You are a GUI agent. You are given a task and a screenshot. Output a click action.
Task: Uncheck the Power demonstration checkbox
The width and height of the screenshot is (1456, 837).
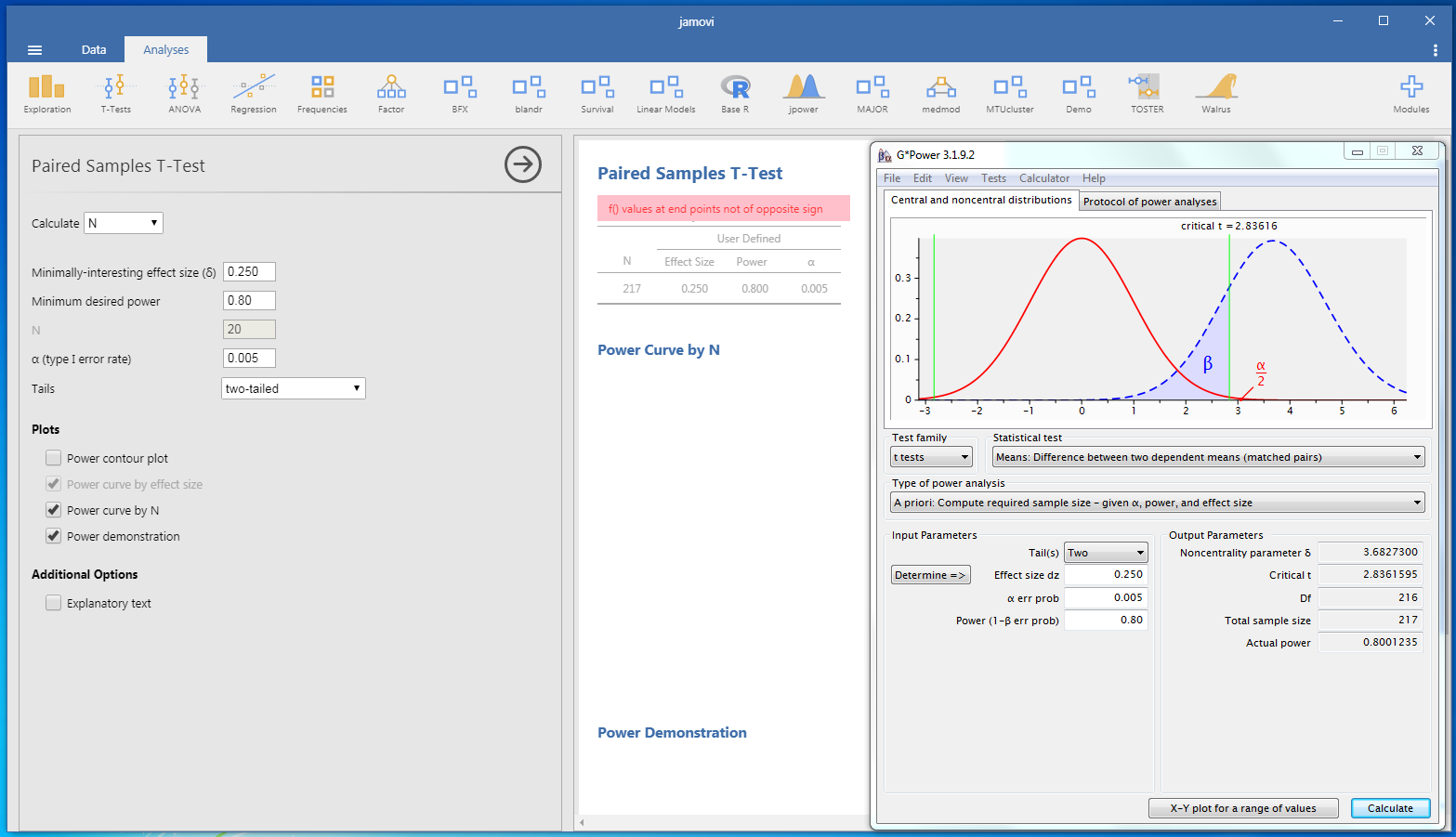tap(54, 536)
